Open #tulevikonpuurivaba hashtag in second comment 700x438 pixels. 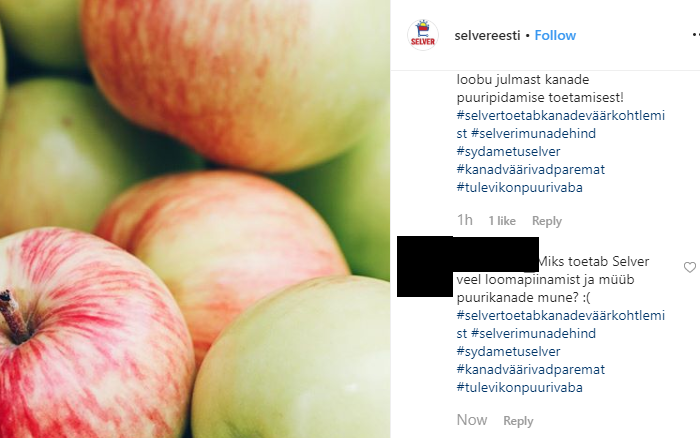click(x=519, y=388)
